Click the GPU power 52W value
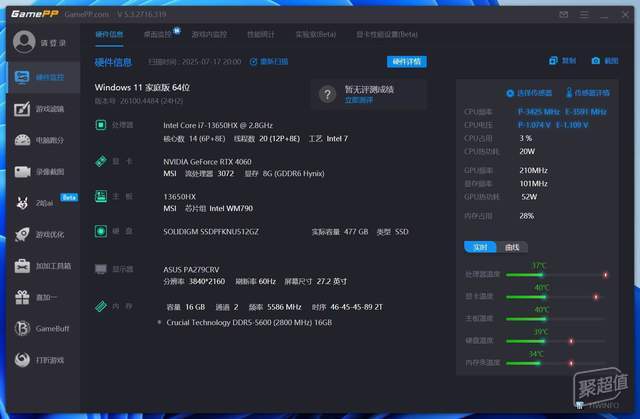Image resolution: width=640 pixels, height=419 pixels. tap(529, 197)
